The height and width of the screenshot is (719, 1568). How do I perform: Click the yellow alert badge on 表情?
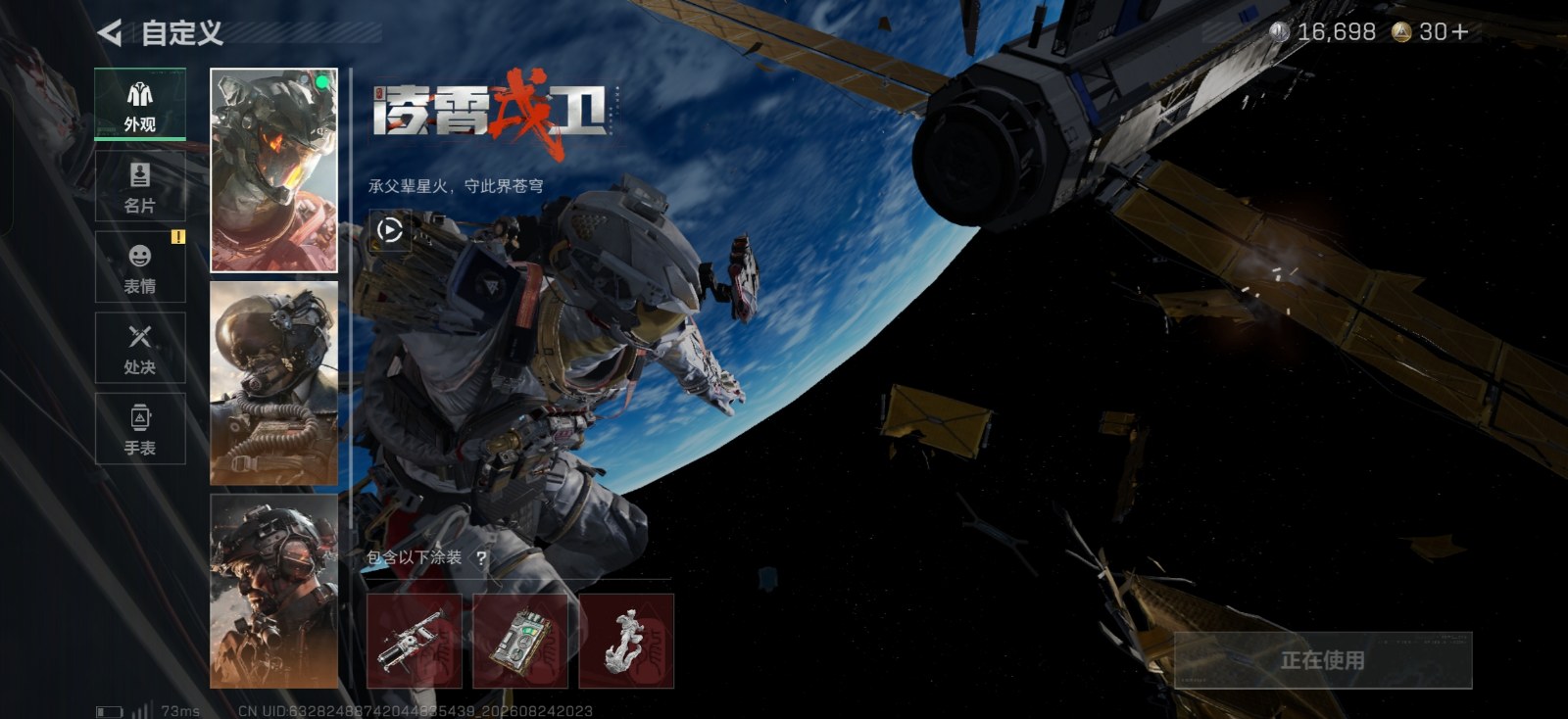pyautogui.click(x=177, y=237)
